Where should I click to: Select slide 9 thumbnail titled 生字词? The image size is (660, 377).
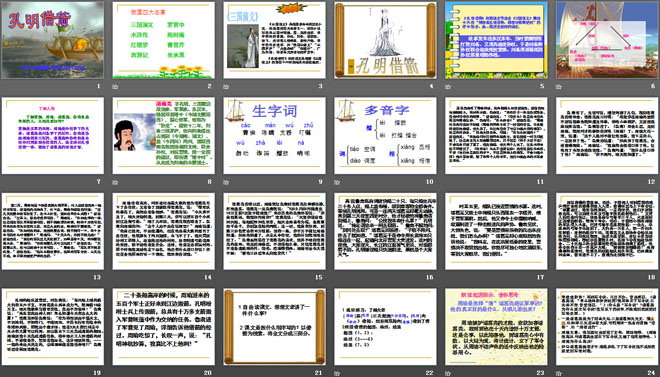coord(274,135)
